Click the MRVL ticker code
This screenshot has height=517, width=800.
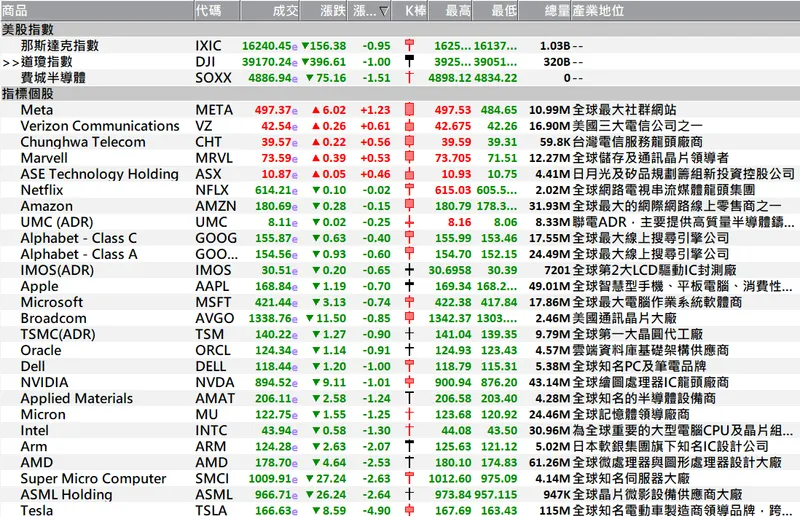214,158
